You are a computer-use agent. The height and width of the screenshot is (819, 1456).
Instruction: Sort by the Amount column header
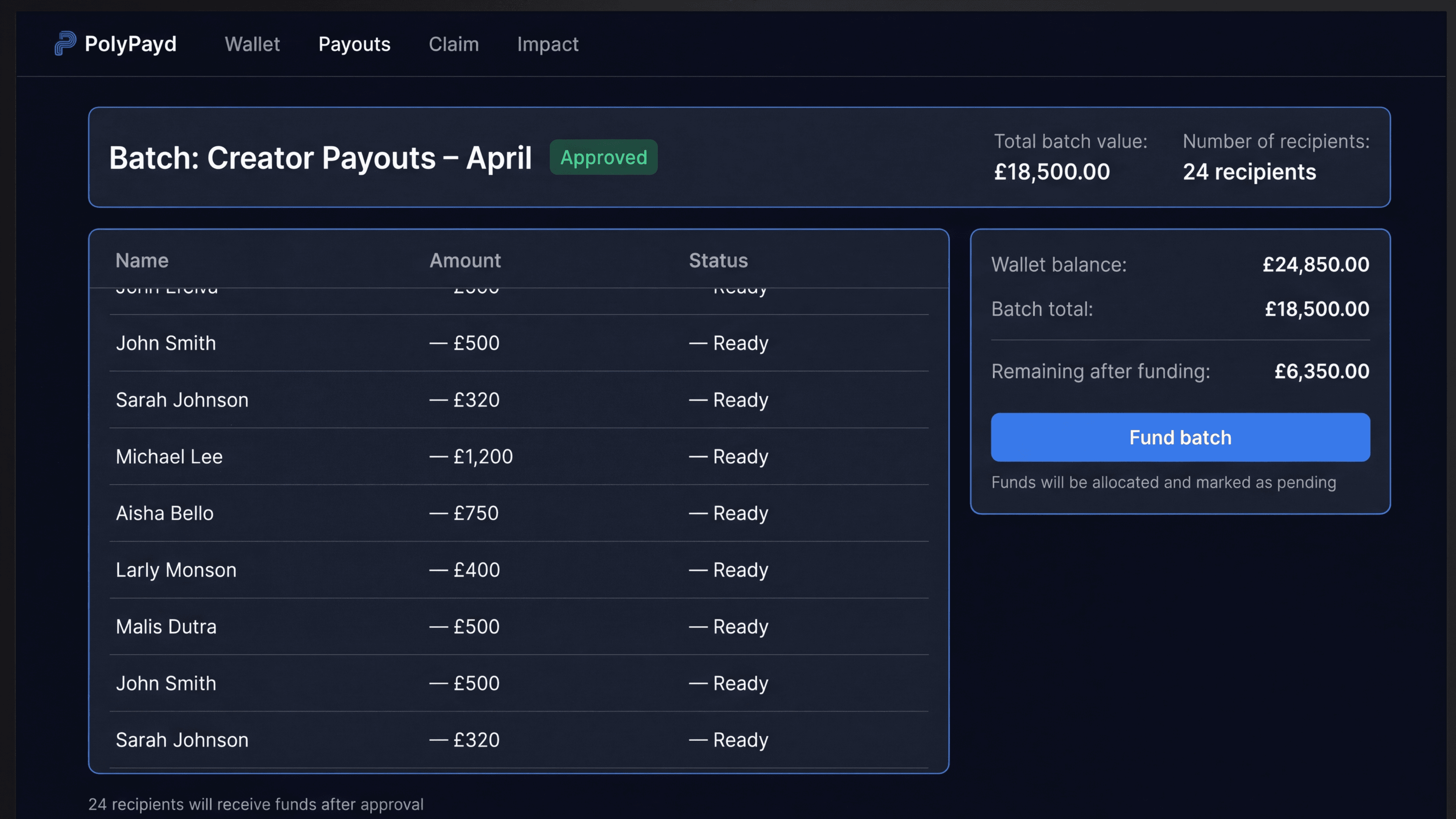[x=464, y=260]
